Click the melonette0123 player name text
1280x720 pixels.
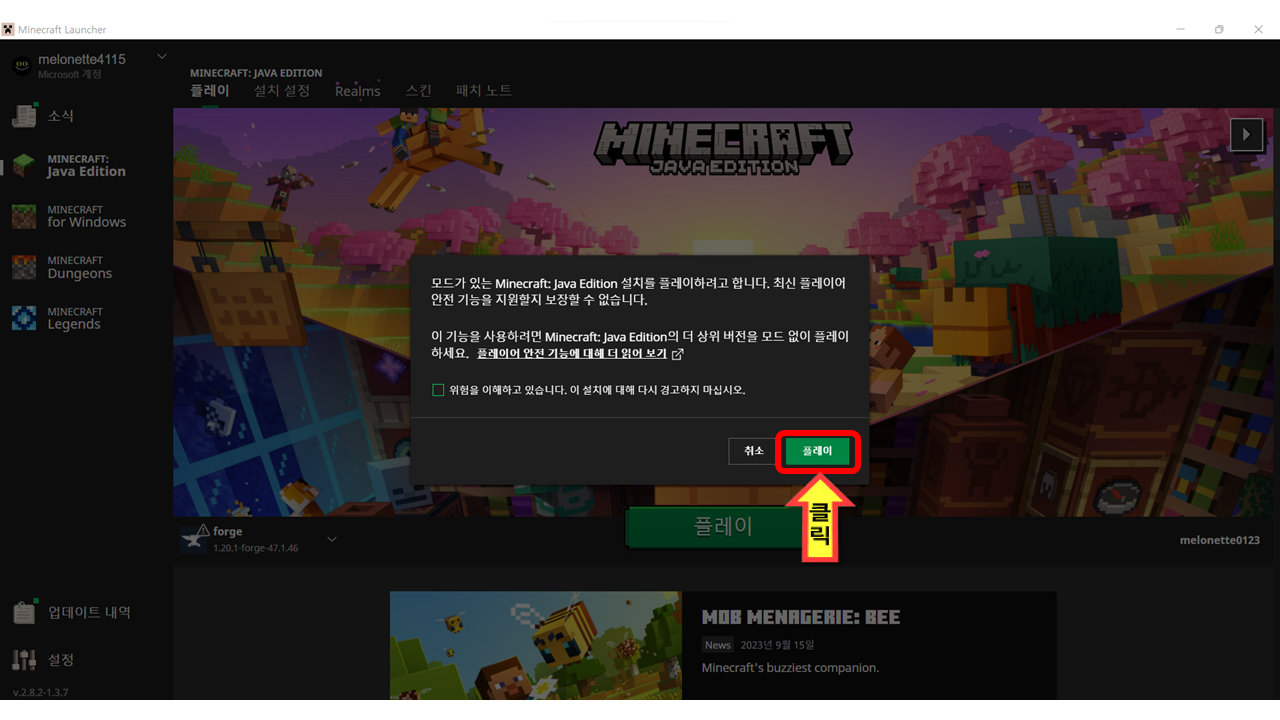click(x=1220, y=540)
